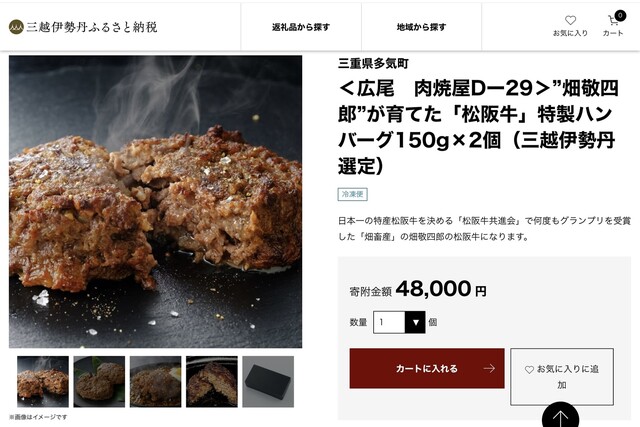The width and height of the screenshot is (640, 427).
Task: Open the 返礼品から探す menu
Action: pos(301,27)
